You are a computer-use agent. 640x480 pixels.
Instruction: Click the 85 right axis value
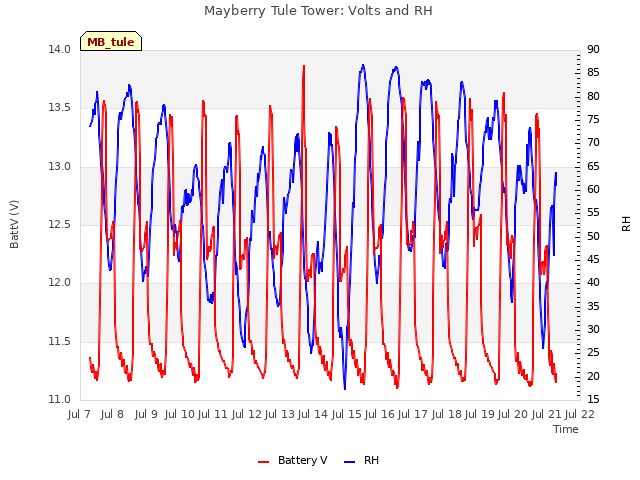click(593, 73)
